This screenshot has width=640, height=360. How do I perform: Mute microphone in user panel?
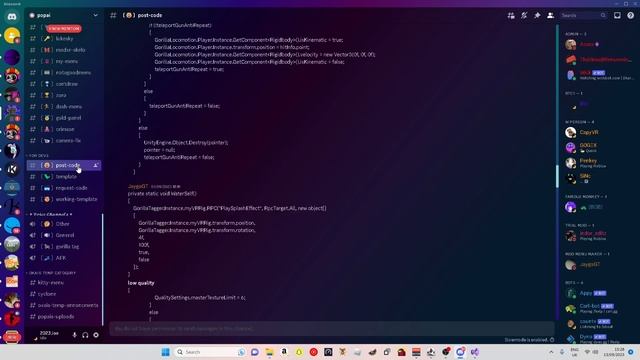tap(74, 335)
